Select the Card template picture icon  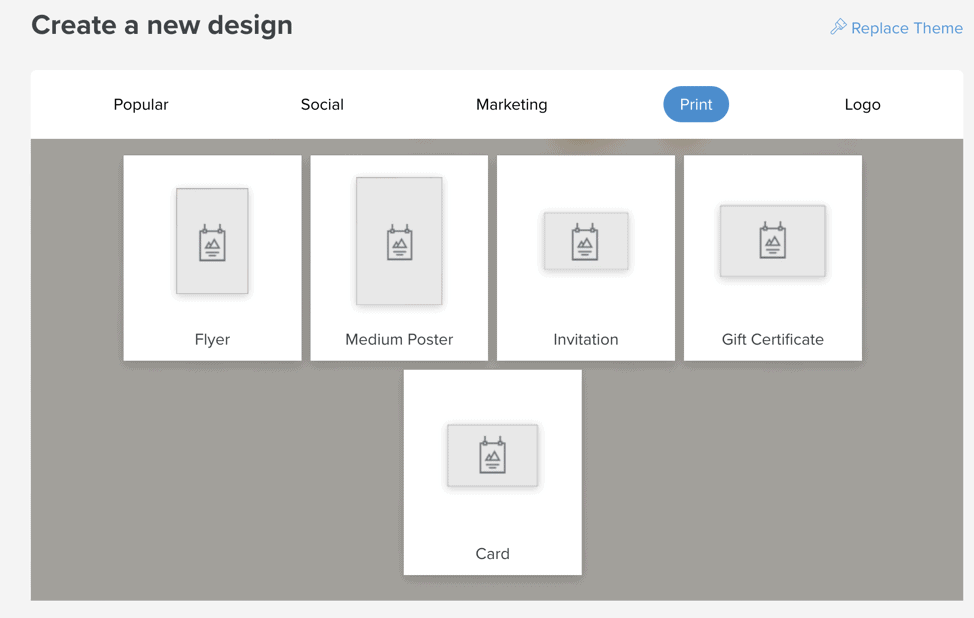click(493, 455)
